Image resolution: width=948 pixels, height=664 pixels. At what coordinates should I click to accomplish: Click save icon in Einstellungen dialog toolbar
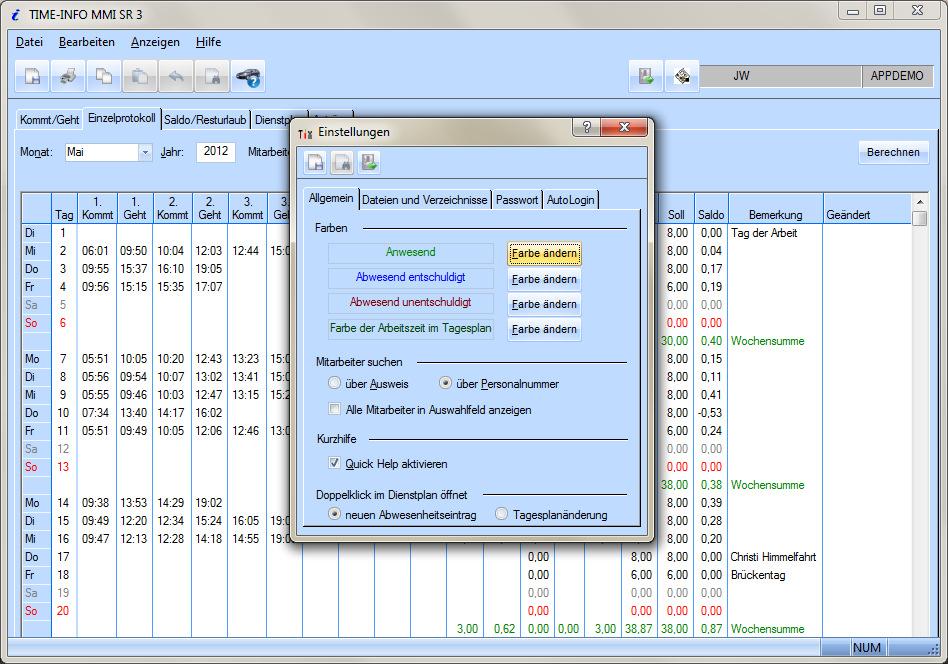tap(316, 162)
